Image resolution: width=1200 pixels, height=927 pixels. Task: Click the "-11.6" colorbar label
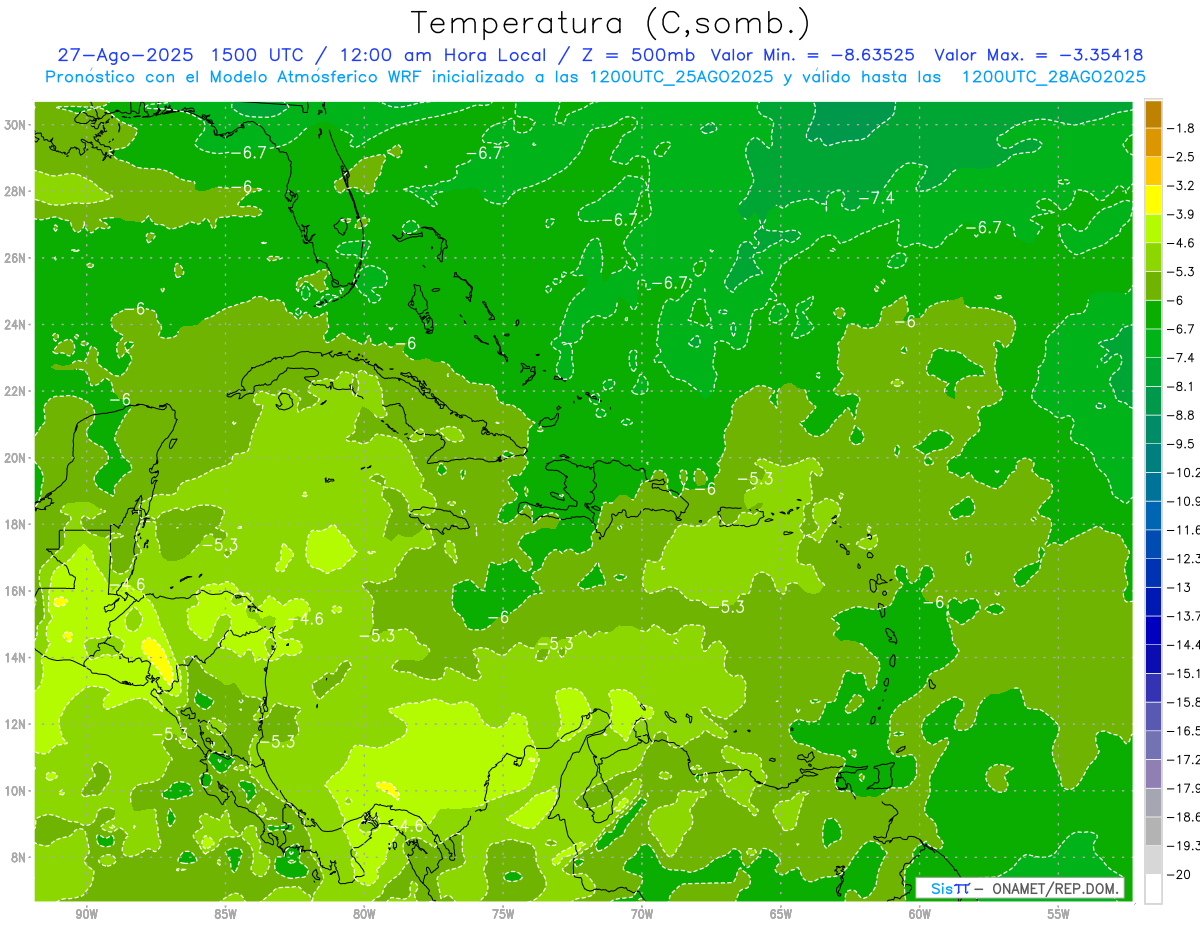click(x=1184, y=529)
